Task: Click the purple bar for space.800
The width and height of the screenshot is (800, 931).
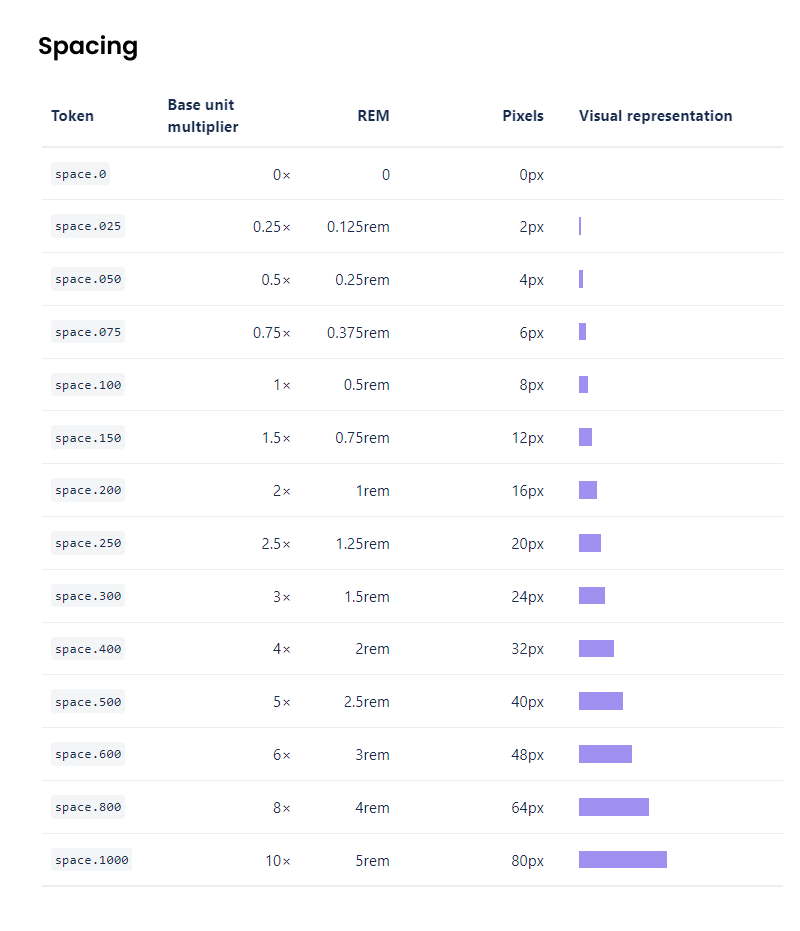Action: coord(613,807)
